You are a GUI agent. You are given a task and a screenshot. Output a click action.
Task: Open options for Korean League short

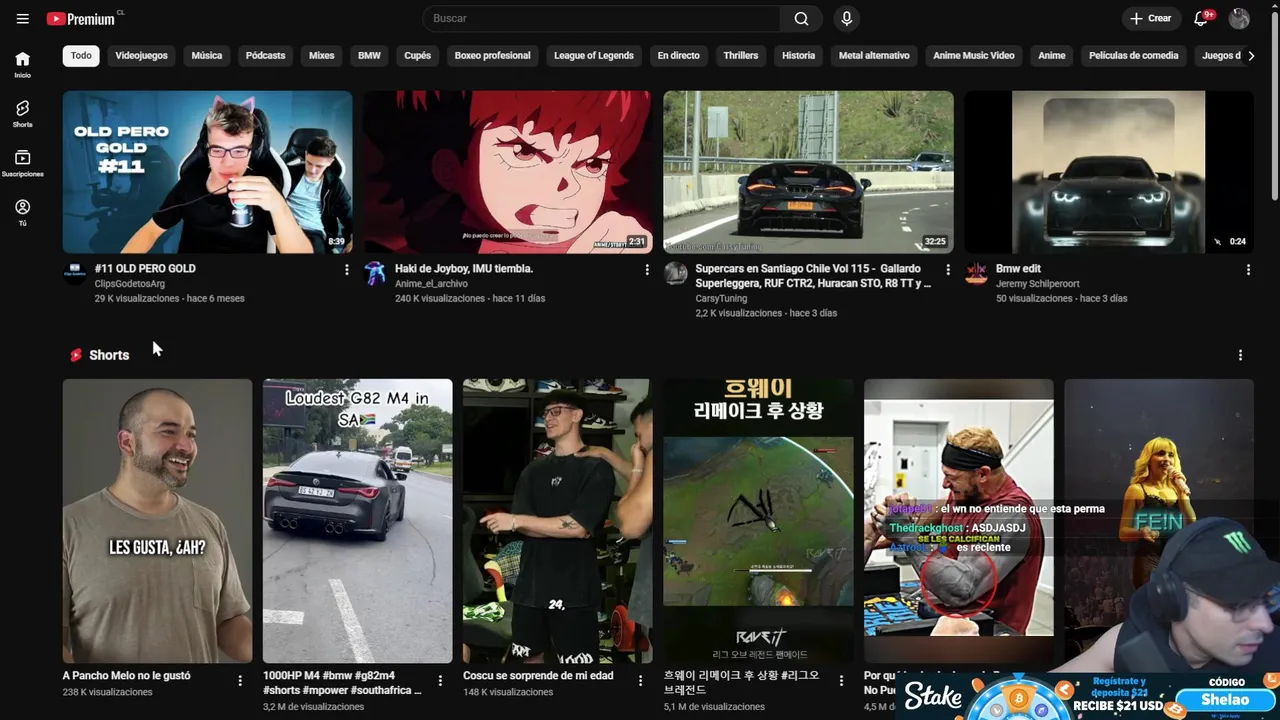point(841,681)
